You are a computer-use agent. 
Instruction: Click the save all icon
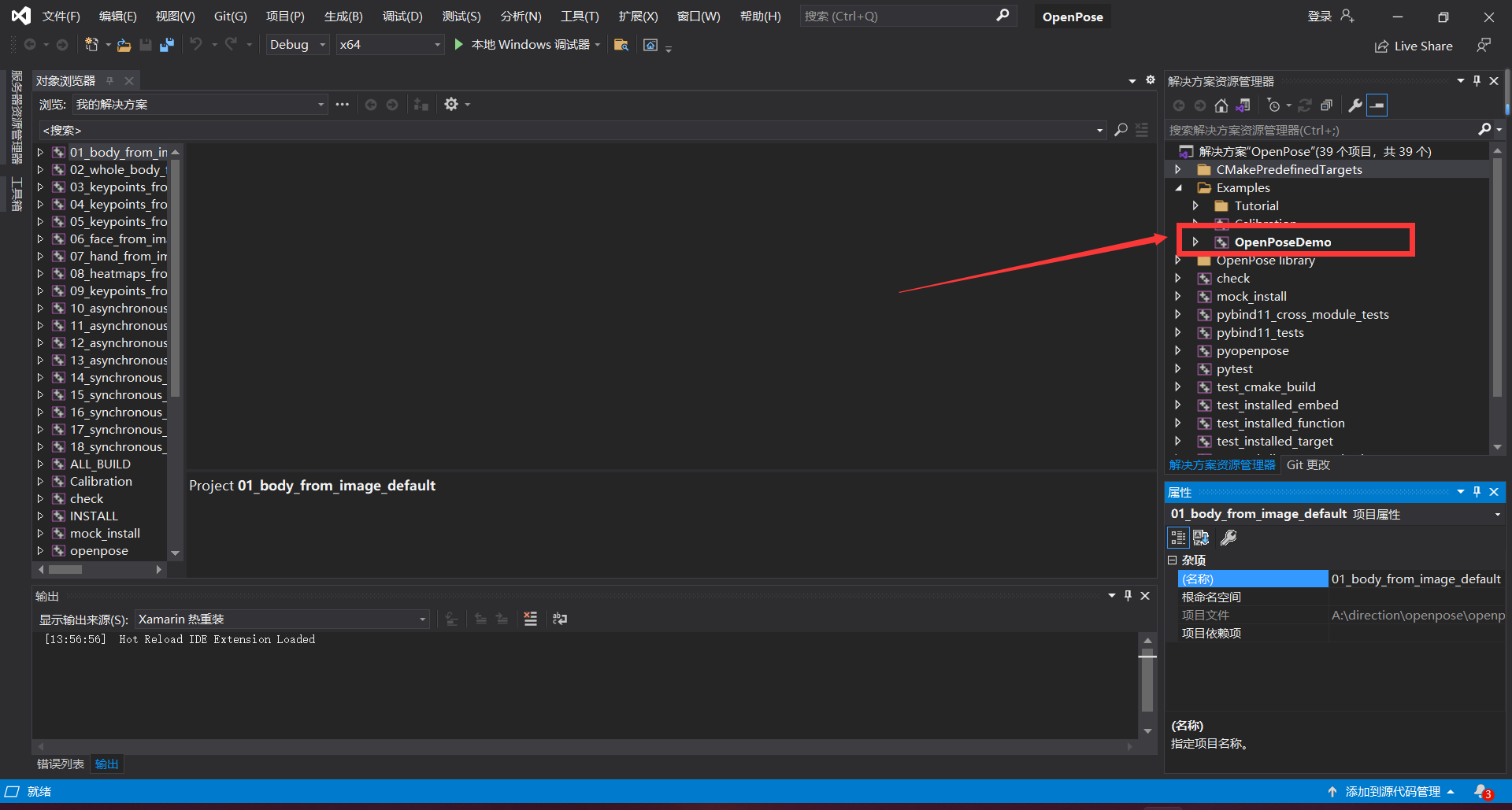pos(166,45)
